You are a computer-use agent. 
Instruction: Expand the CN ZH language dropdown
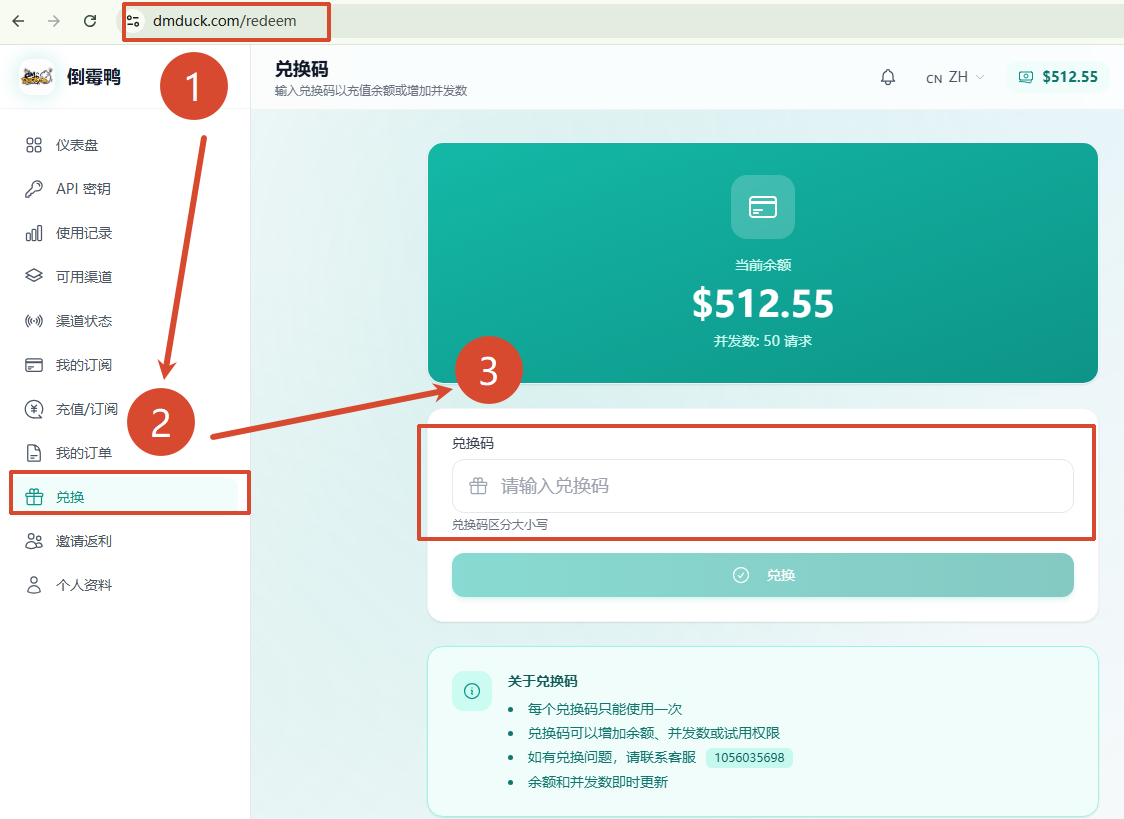[x=955, y=77]
